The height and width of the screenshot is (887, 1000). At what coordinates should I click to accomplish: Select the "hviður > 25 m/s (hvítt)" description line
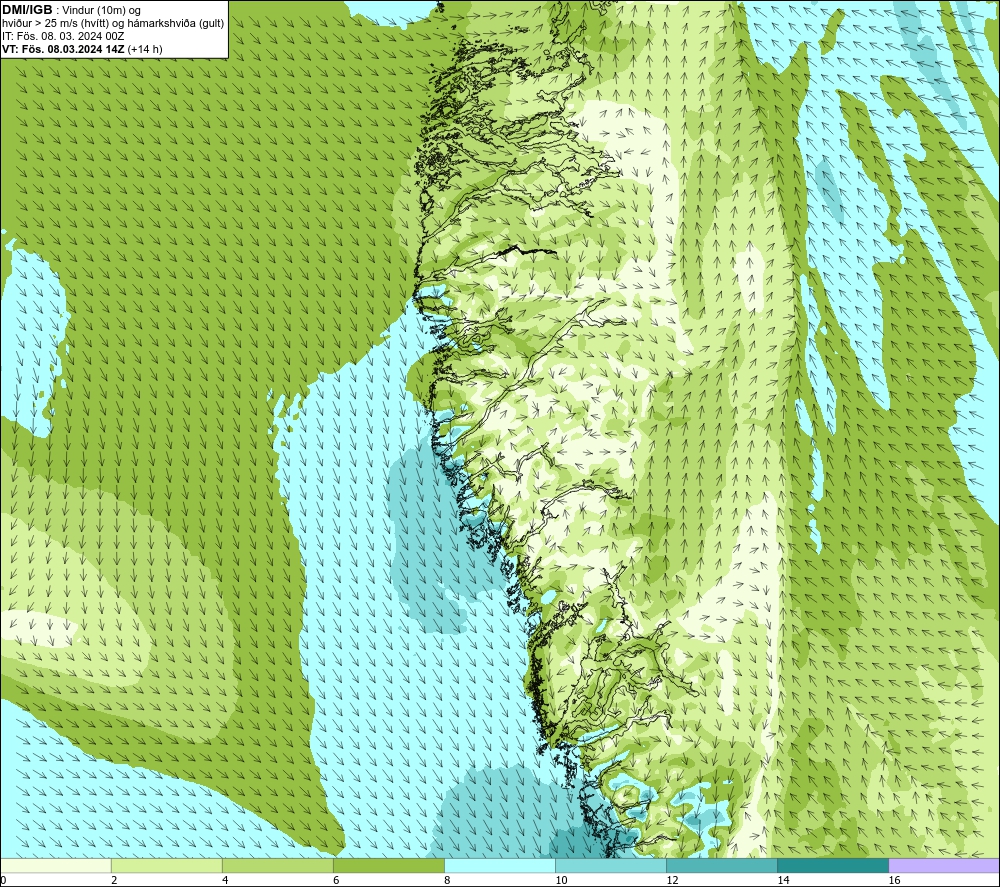point(113,24)
